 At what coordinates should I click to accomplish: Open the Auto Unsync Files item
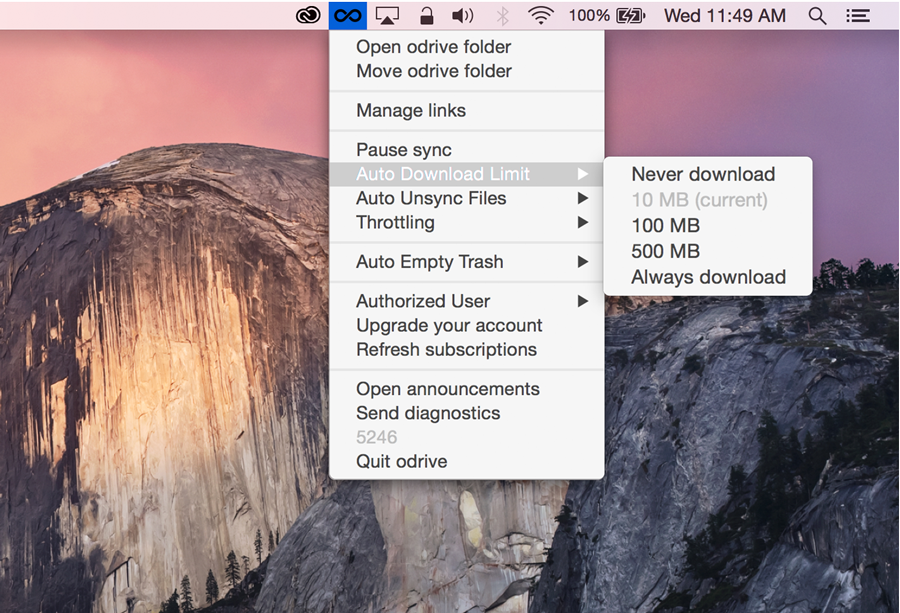coord(467,198)
